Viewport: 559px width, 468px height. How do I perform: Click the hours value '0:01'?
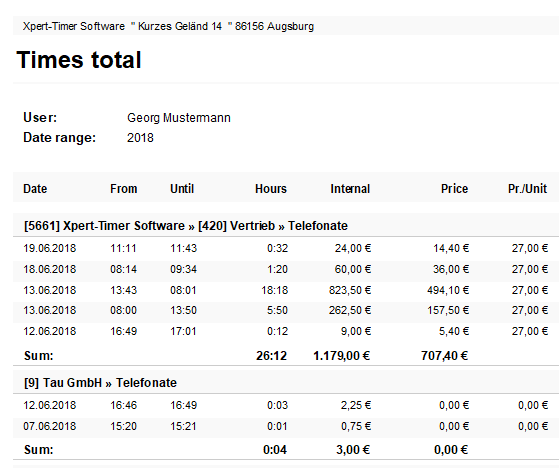tap(277, 426)
